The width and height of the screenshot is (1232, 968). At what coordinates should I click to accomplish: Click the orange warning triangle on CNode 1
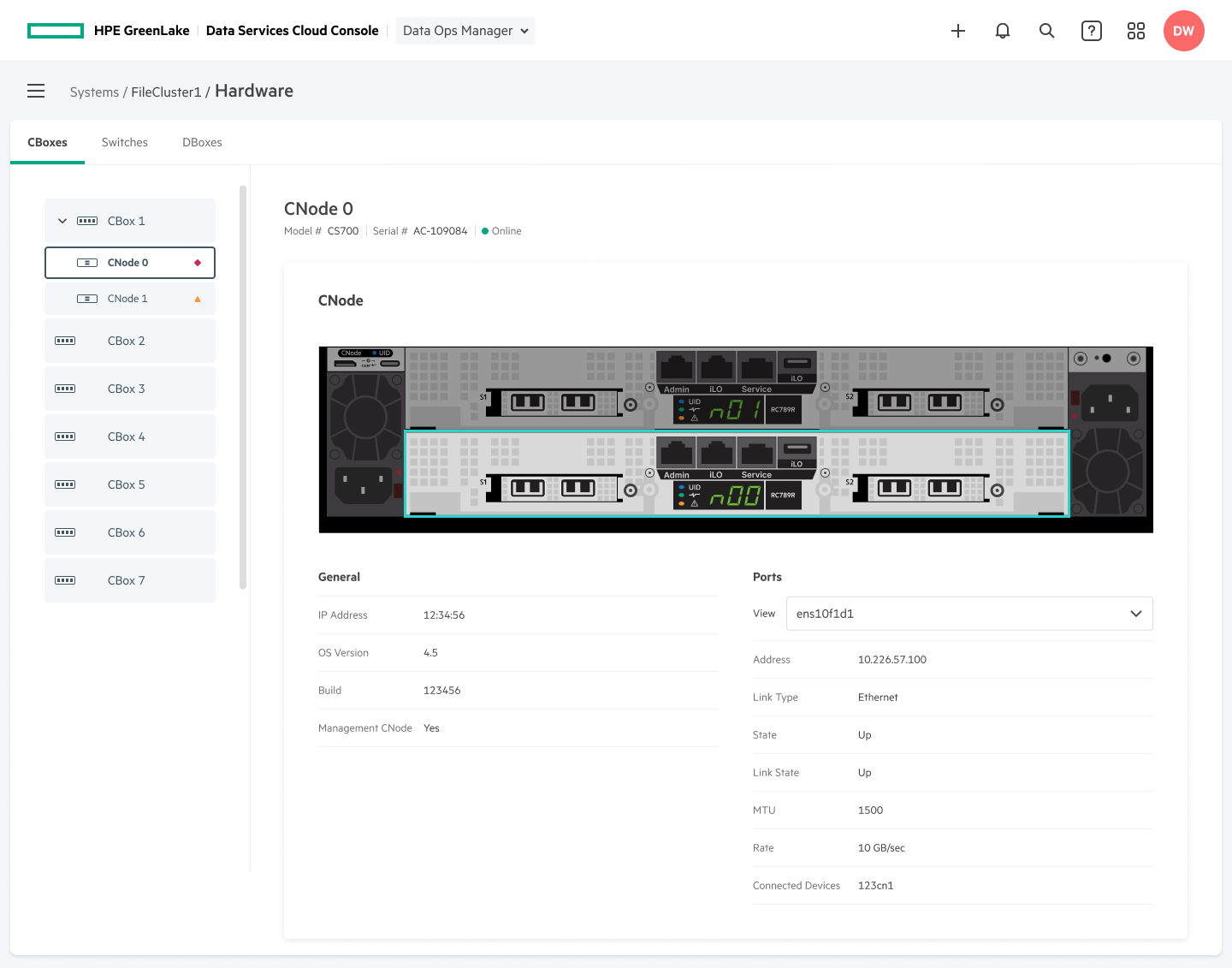pyautogui.click(x=198, y=299)
